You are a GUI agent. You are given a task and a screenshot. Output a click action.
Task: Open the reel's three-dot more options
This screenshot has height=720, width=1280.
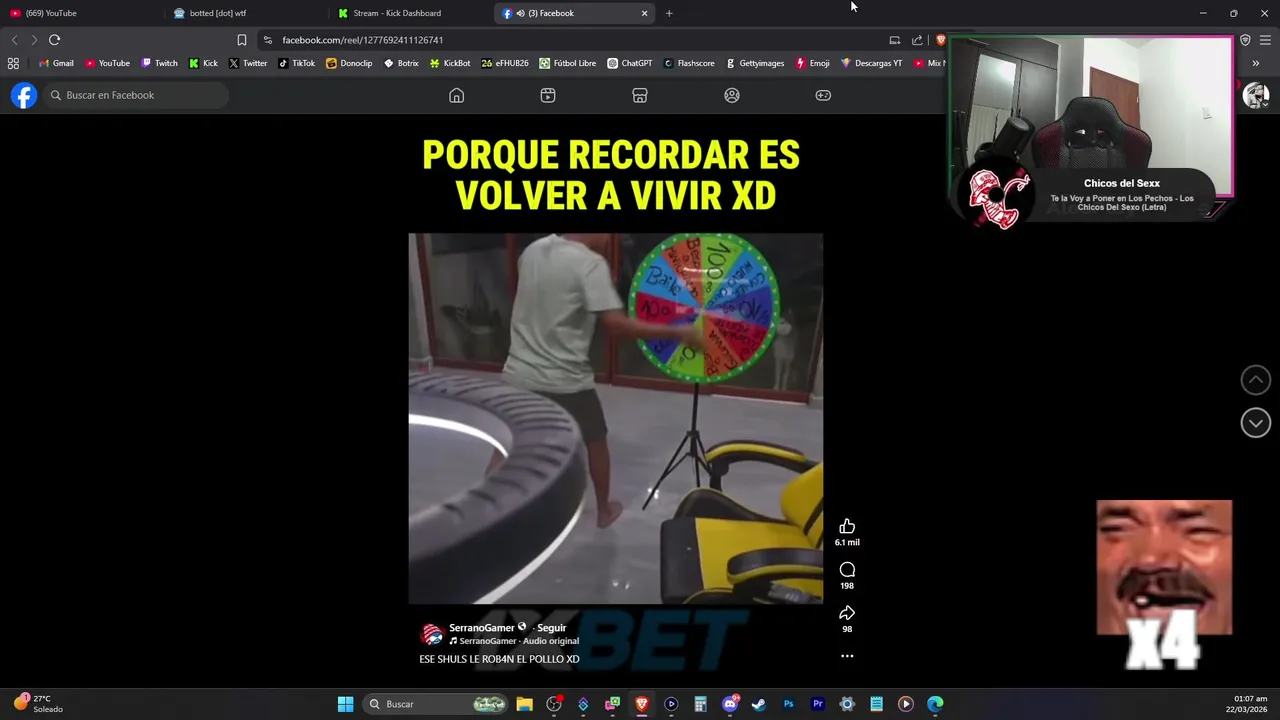(847, 656)
